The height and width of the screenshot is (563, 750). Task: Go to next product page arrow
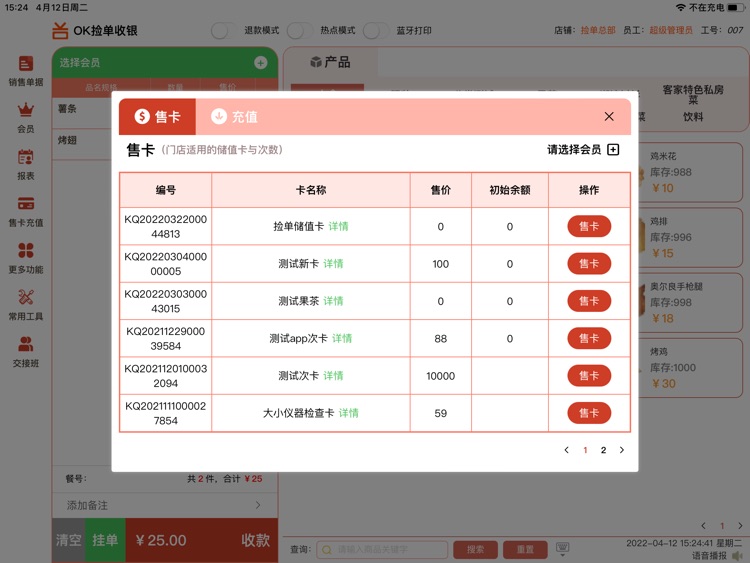coord(740,526)
